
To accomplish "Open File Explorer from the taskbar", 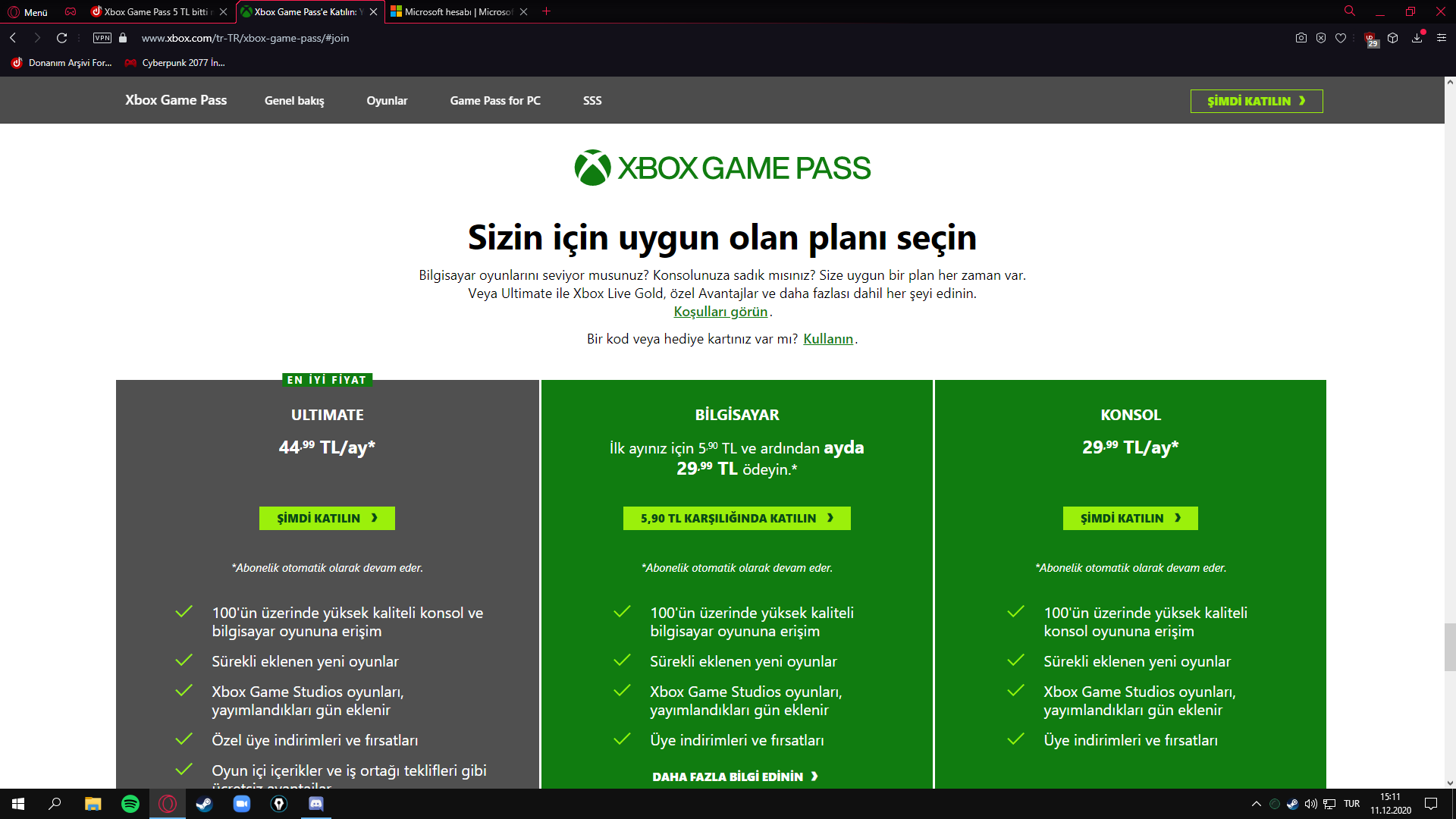I will (93, 804).
